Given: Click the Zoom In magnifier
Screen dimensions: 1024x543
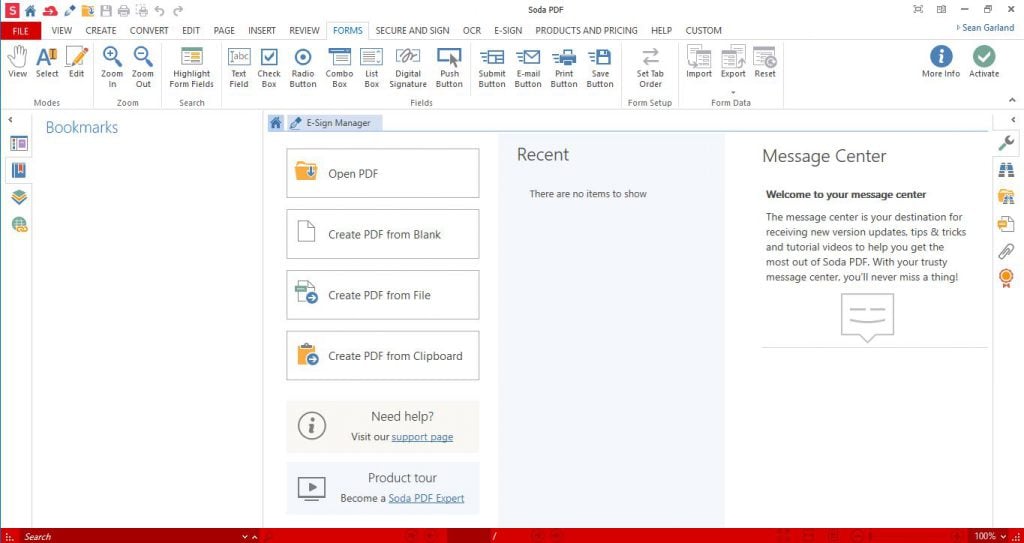Looking at the screenshot, I should click(x=112, y=67).
